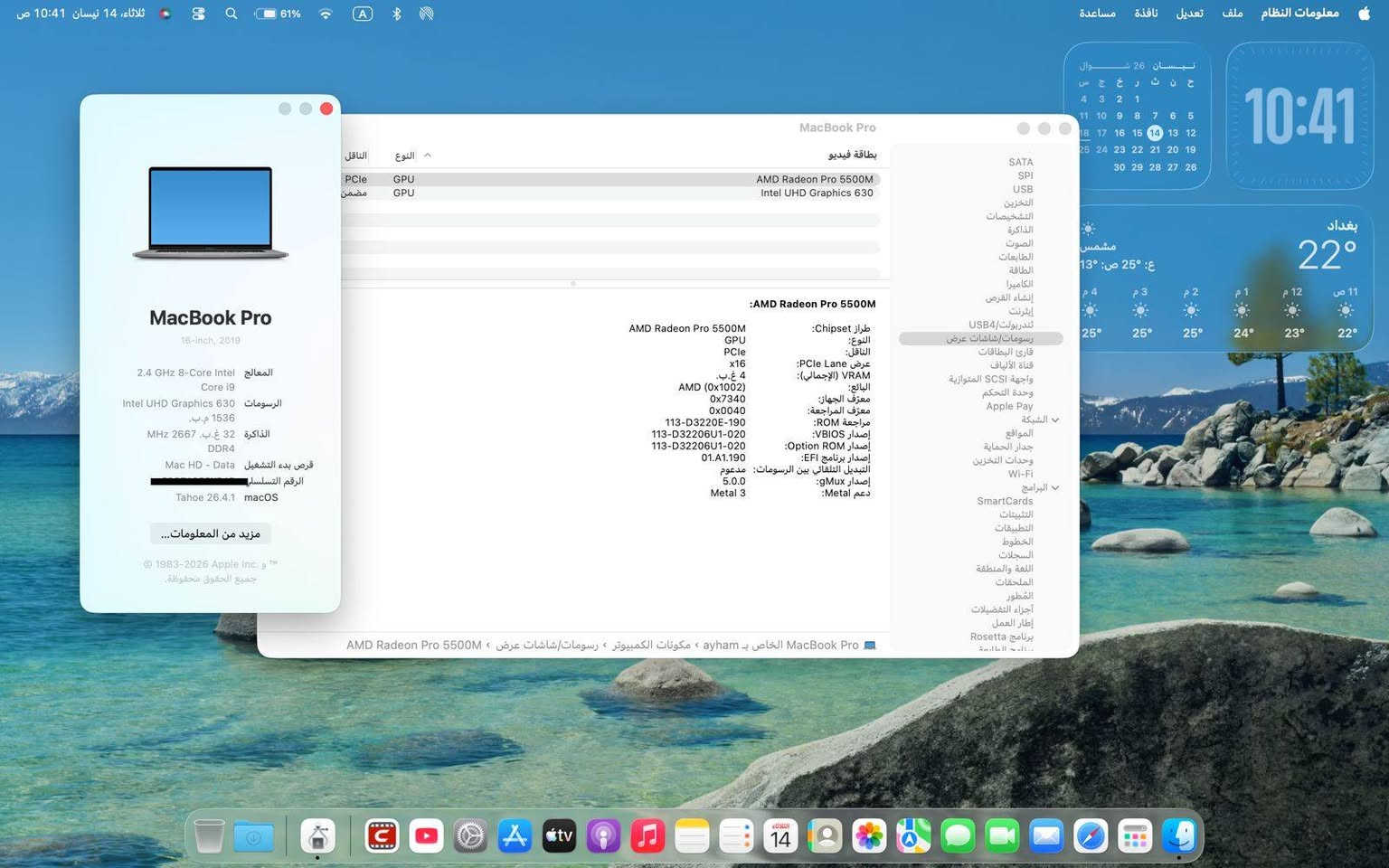
Task: Open Calendar icon showing 14 in Dock
Action: (x=780, y=836)
